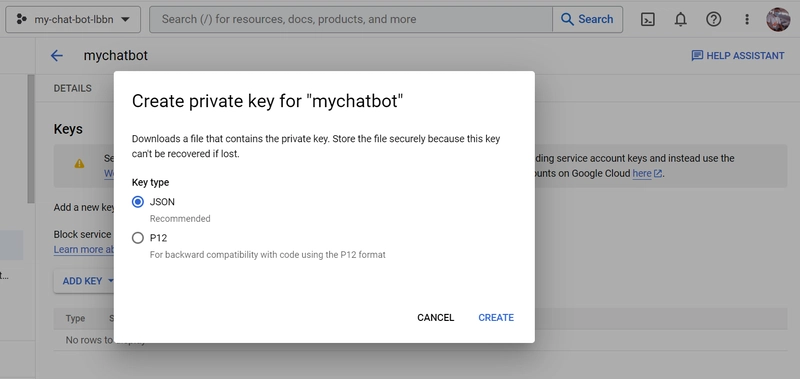The height and width of the screenshot is (379, 800).
Task: Open the help question mark icon
Action: pos(713,19)
